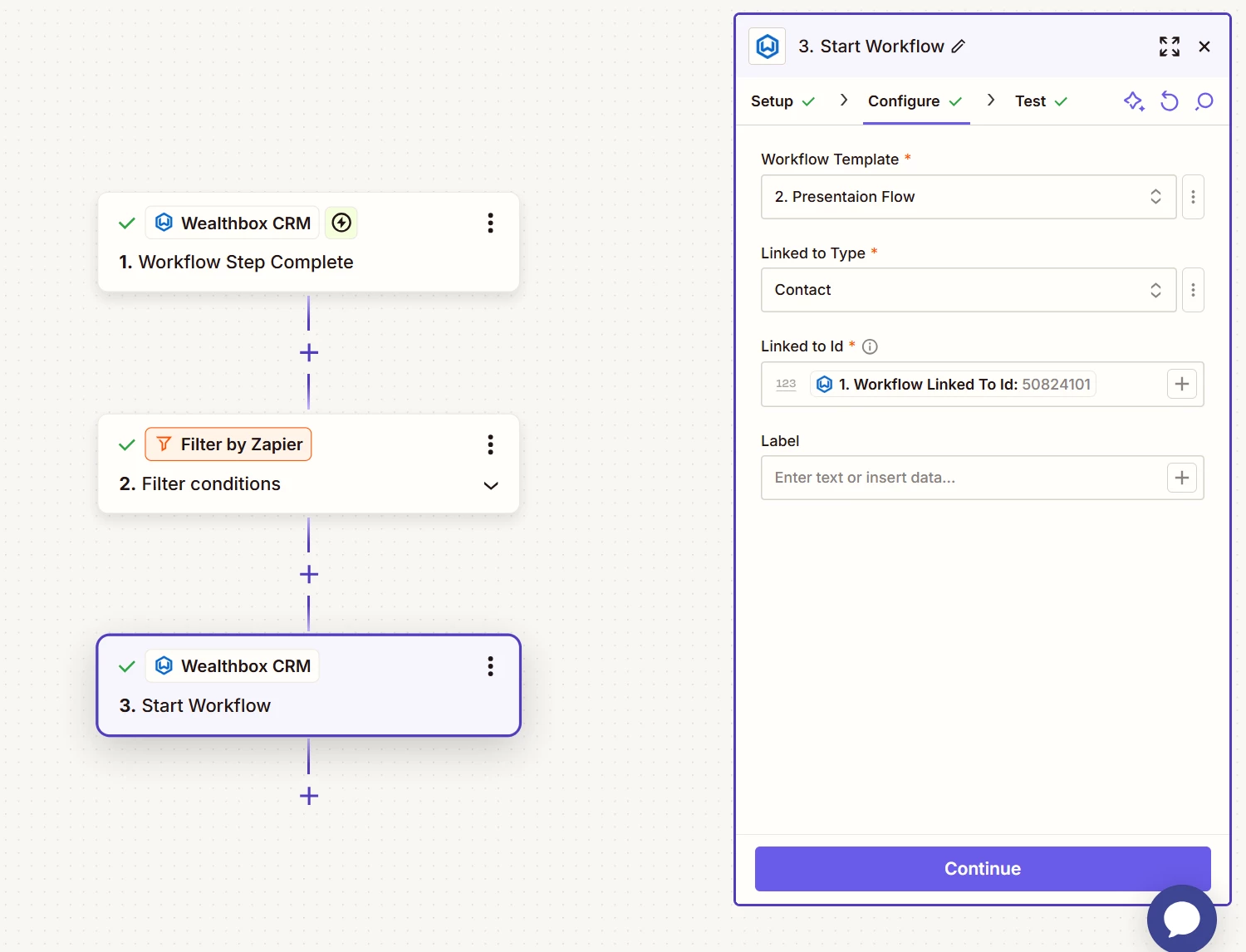Viewport: 1246px width, 952px height.
Task: Click the undo/revert arrow icon
Action: coord(1170,101)
